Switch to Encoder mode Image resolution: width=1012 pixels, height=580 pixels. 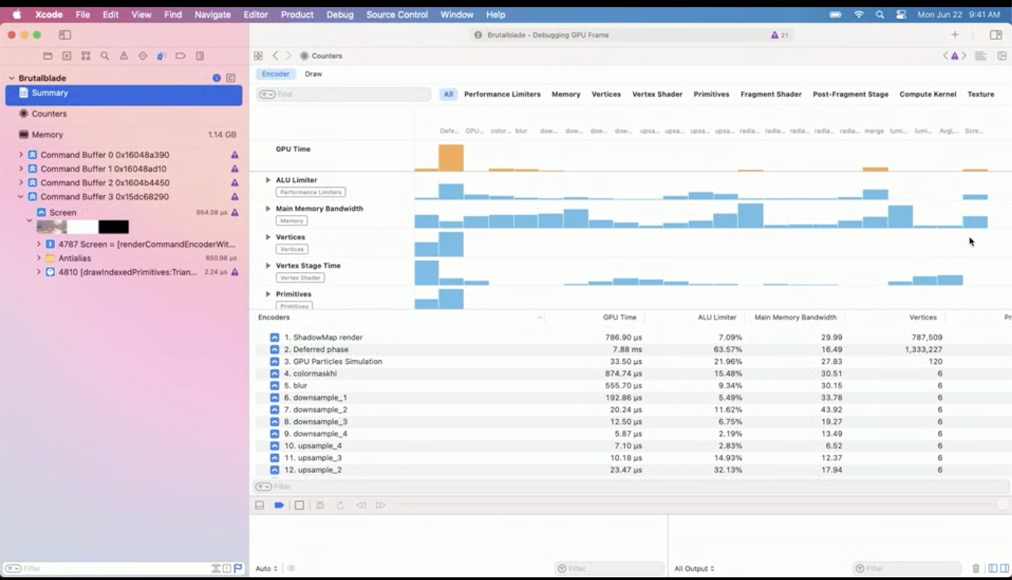click(276, 74)
